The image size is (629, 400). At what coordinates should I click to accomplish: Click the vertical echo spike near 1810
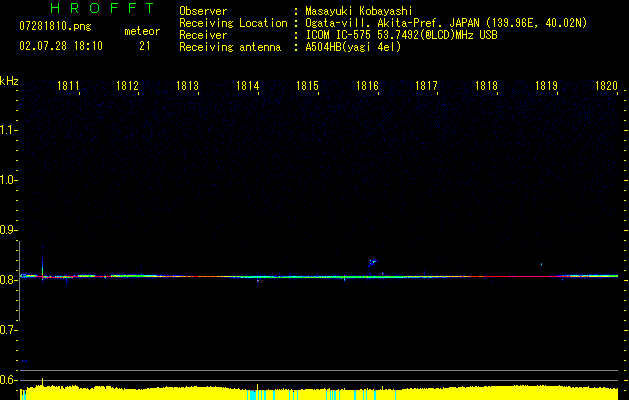pos(43,265)
